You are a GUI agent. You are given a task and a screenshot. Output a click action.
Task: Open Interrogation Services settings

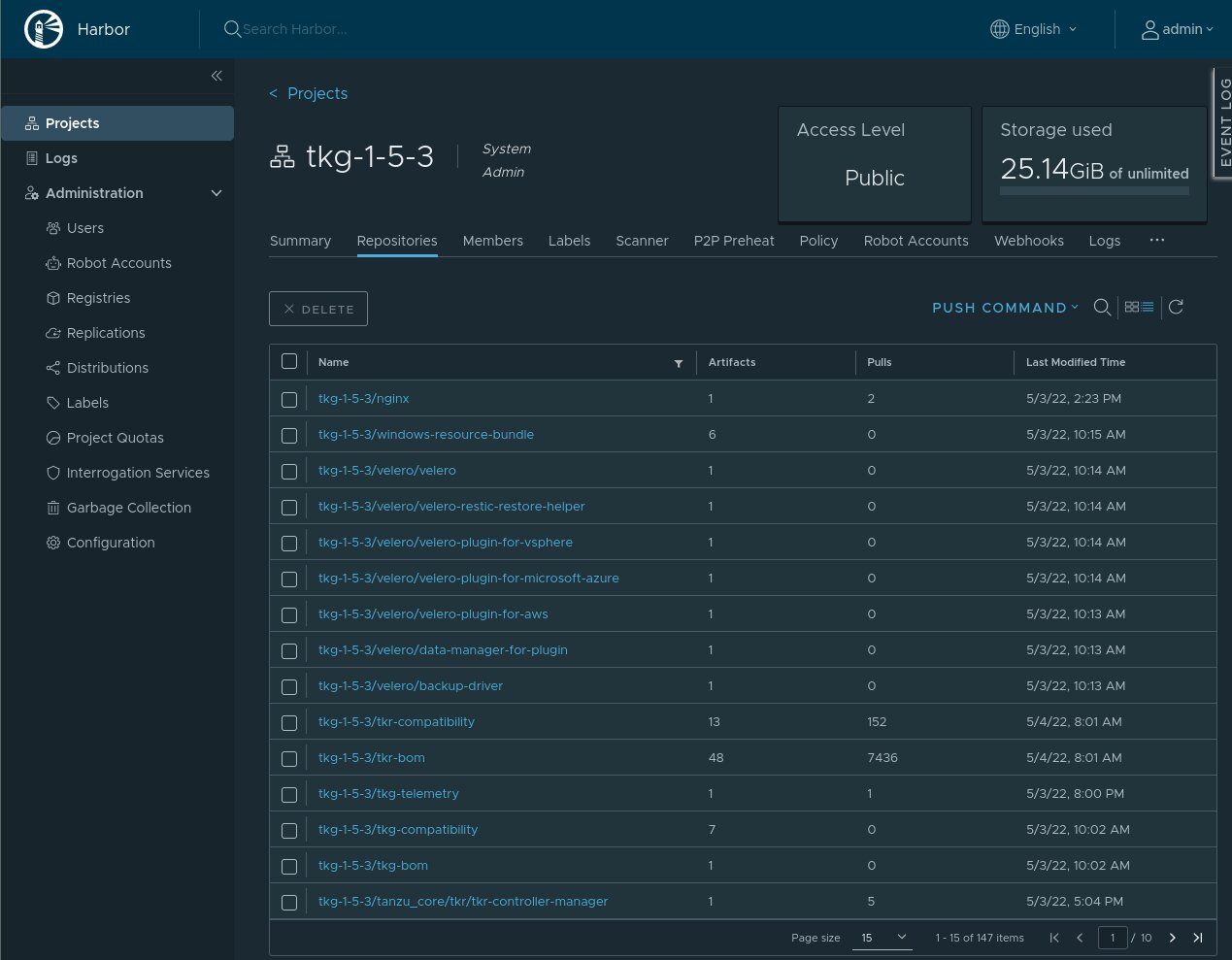click(x=138, y=473)
